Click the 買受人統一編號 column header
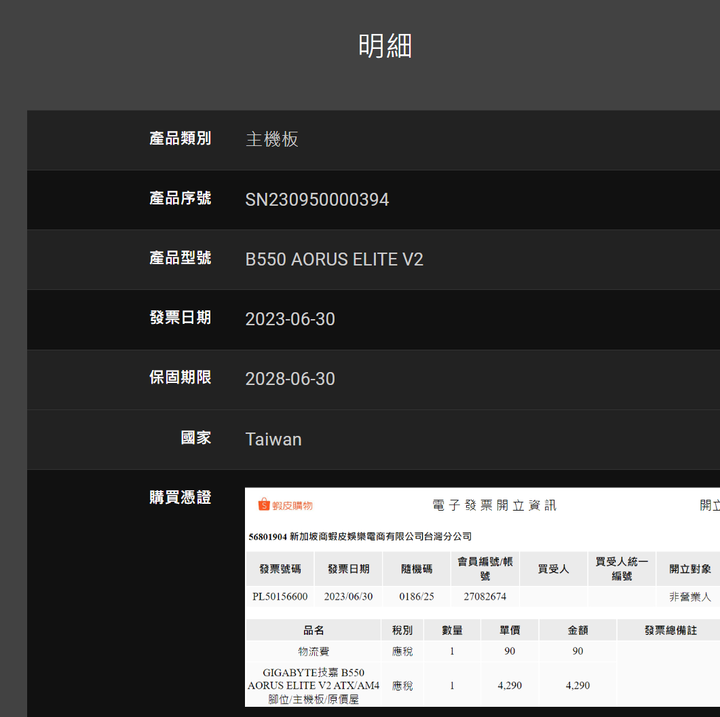 (x=622, y=569)
